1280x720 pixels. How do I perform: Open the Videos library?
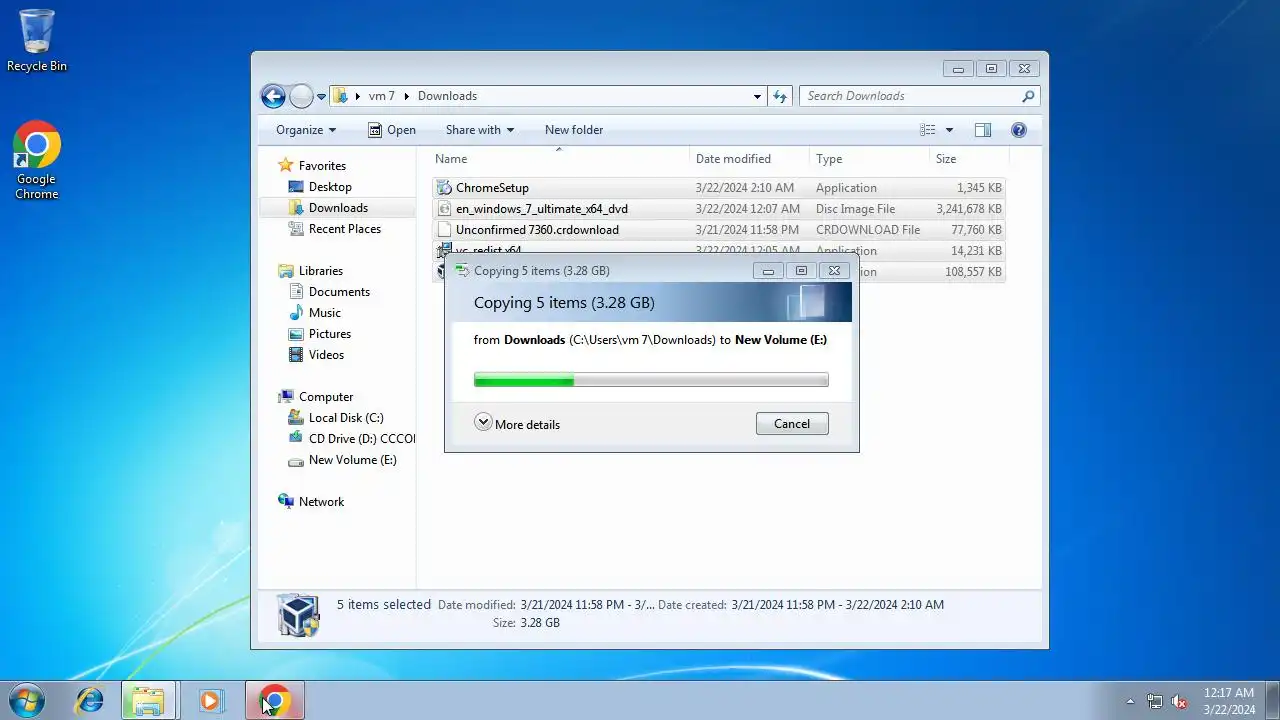(x=326, y=355)
